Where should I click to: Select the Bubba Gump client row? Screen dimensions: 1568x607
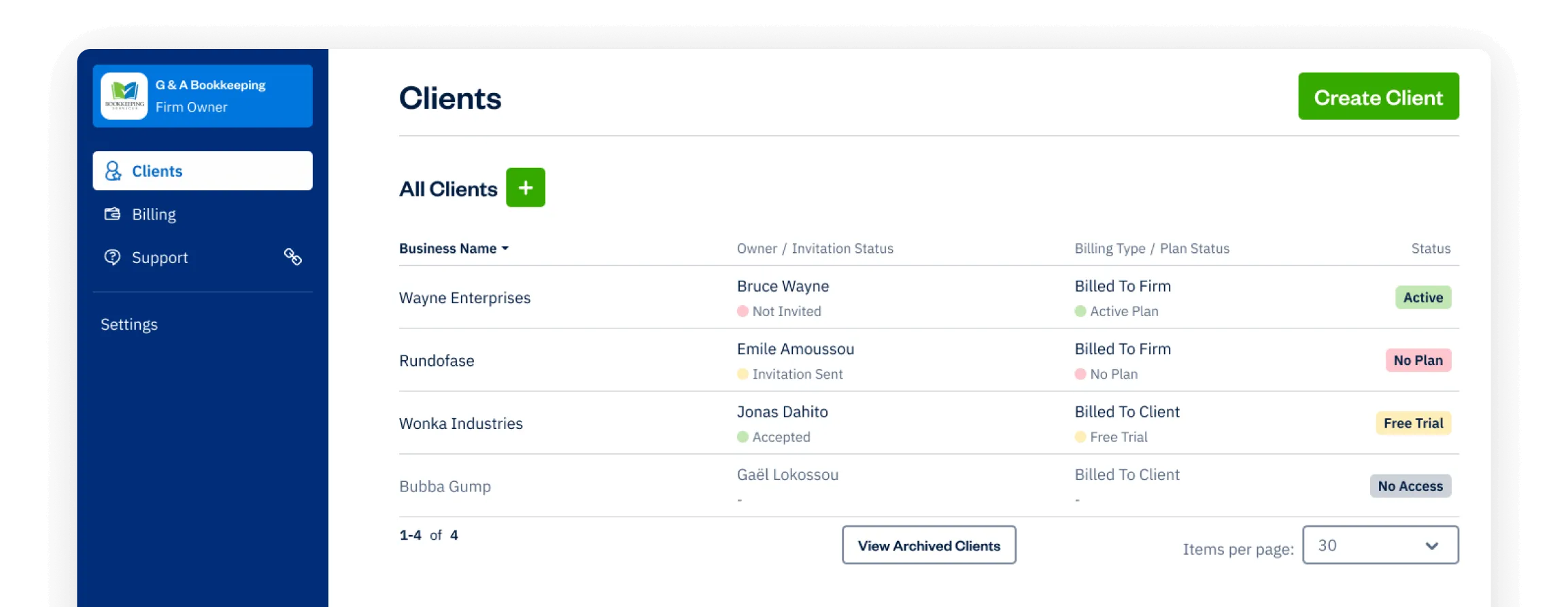(x=929, y=486)
